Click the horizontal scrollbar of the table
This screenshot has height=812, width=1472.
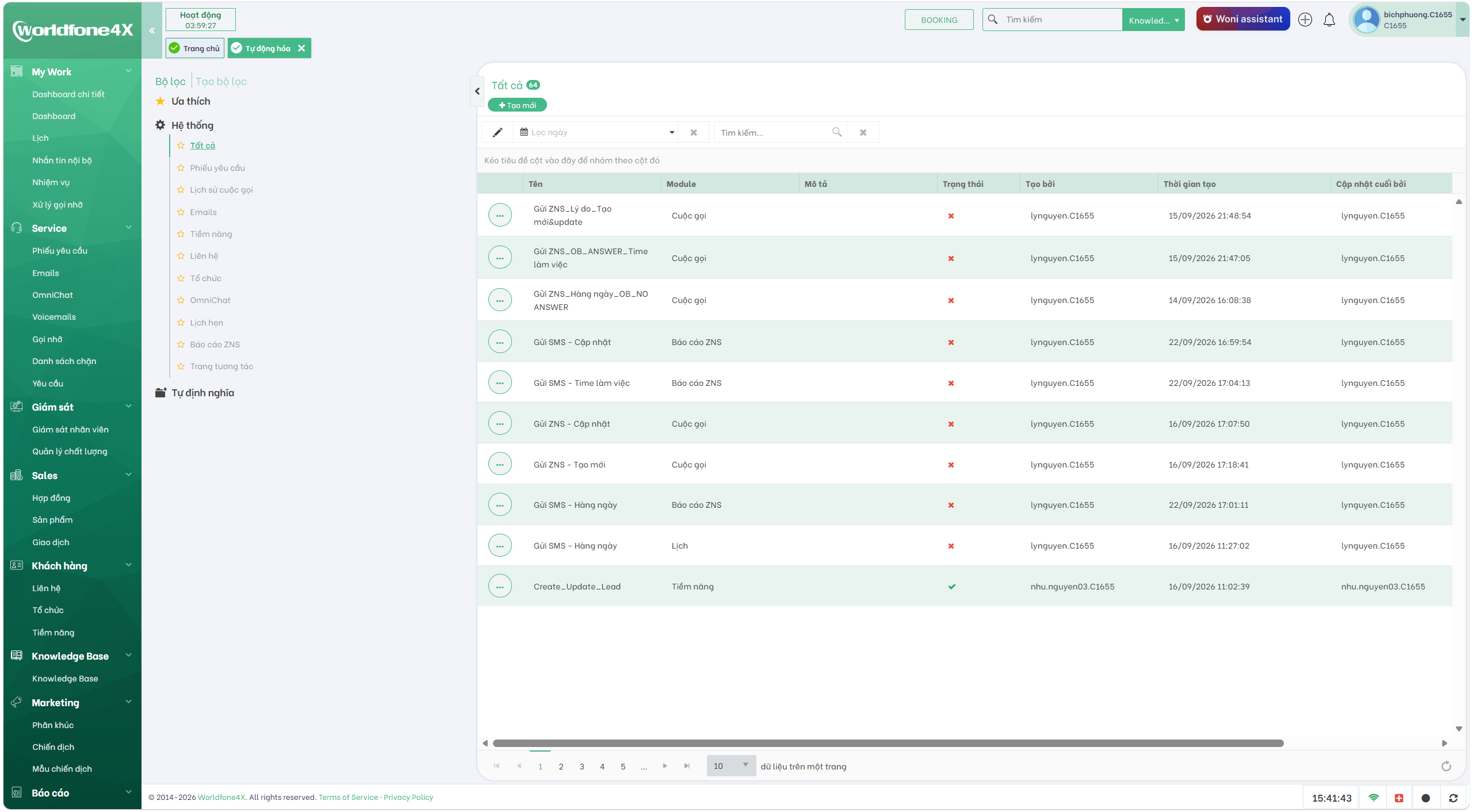(888, 744)
